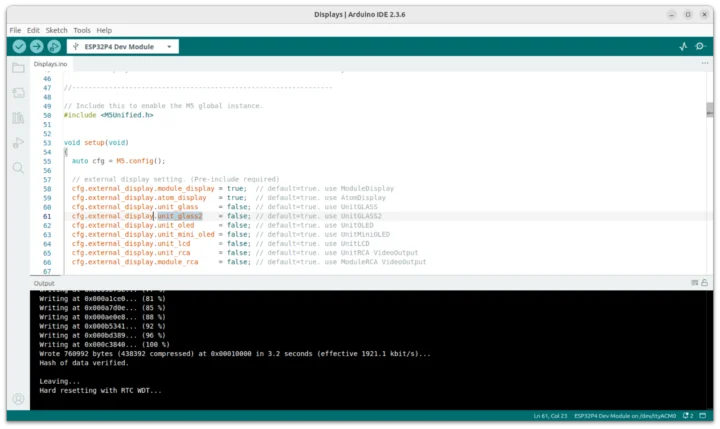Click the editor vertical scrollbar thumb
This screenshot has width=720, height=429.
[709, 110]
